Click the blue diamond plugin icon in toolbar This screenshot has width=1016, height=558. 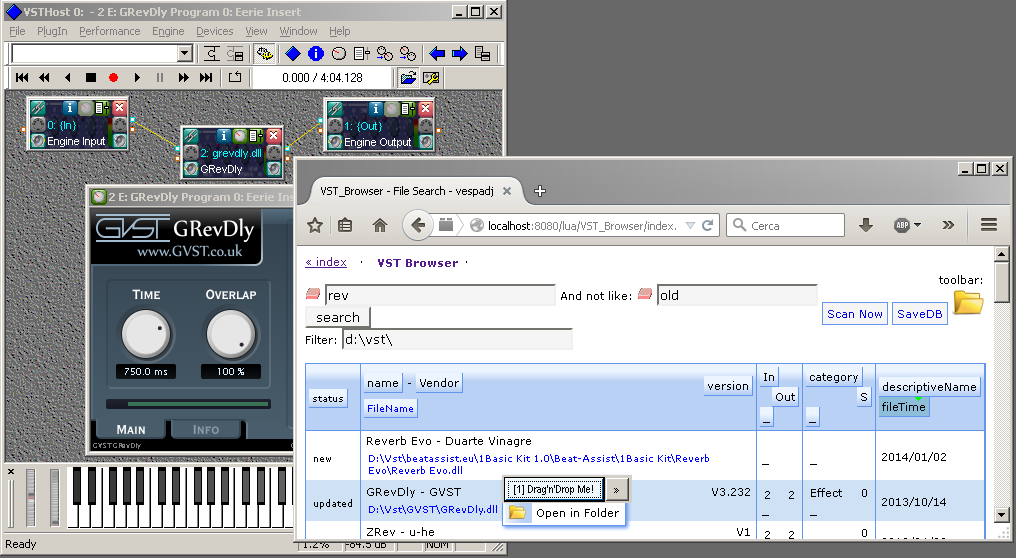click(293, 54)
